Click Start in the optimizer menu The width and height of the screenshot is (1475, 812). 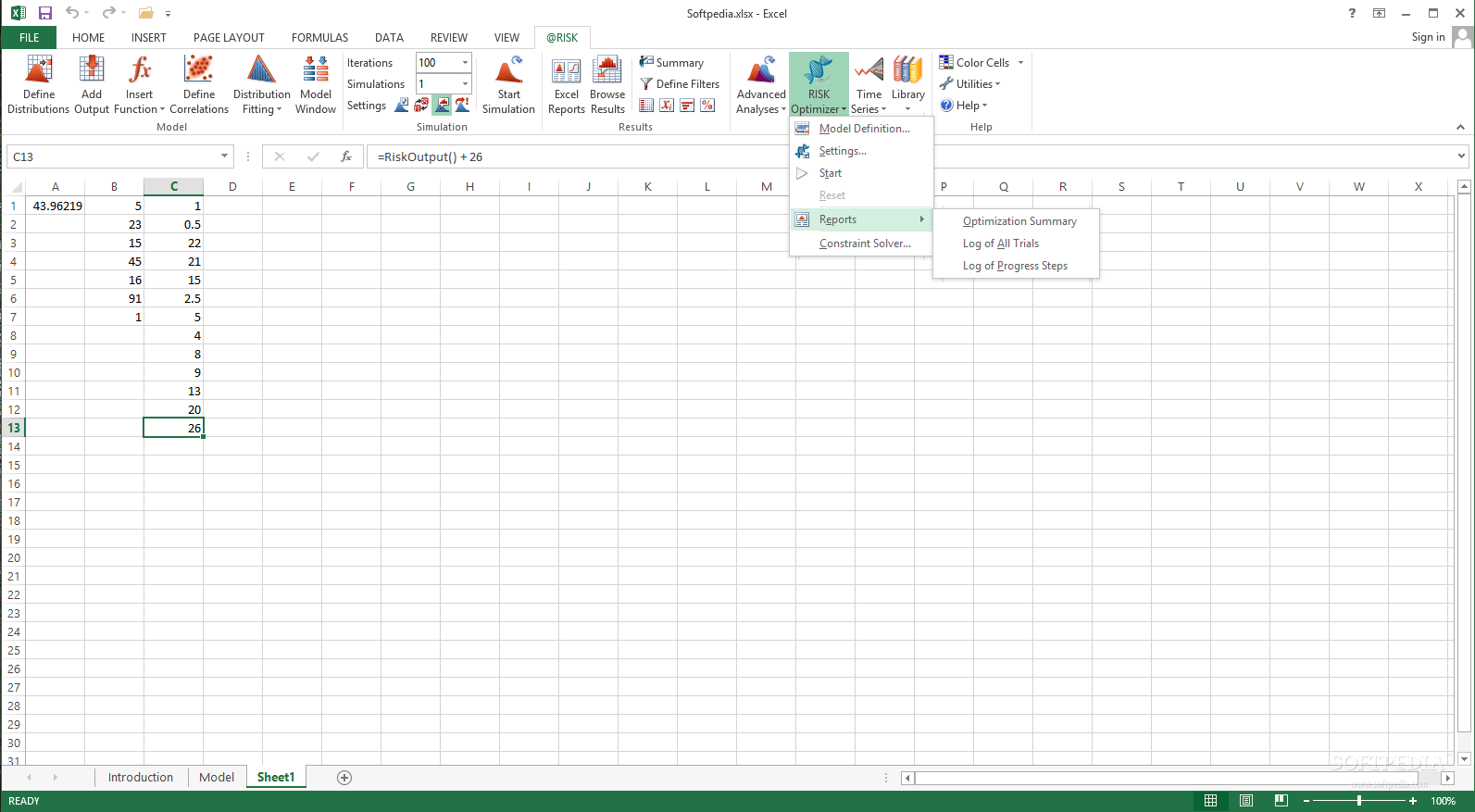point(861,173)
